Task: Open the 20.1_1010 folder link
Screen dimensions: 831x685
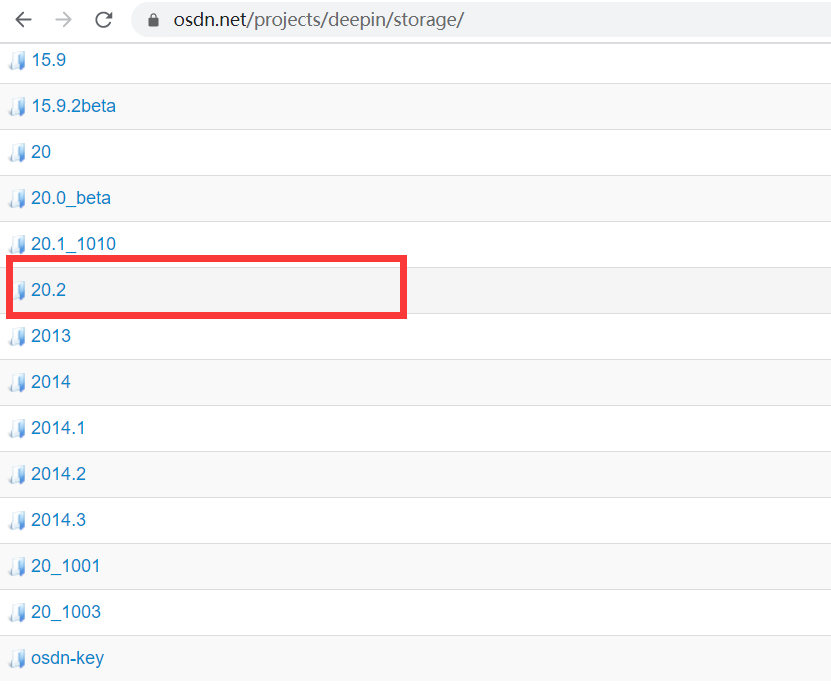Action: pos(73,244)
